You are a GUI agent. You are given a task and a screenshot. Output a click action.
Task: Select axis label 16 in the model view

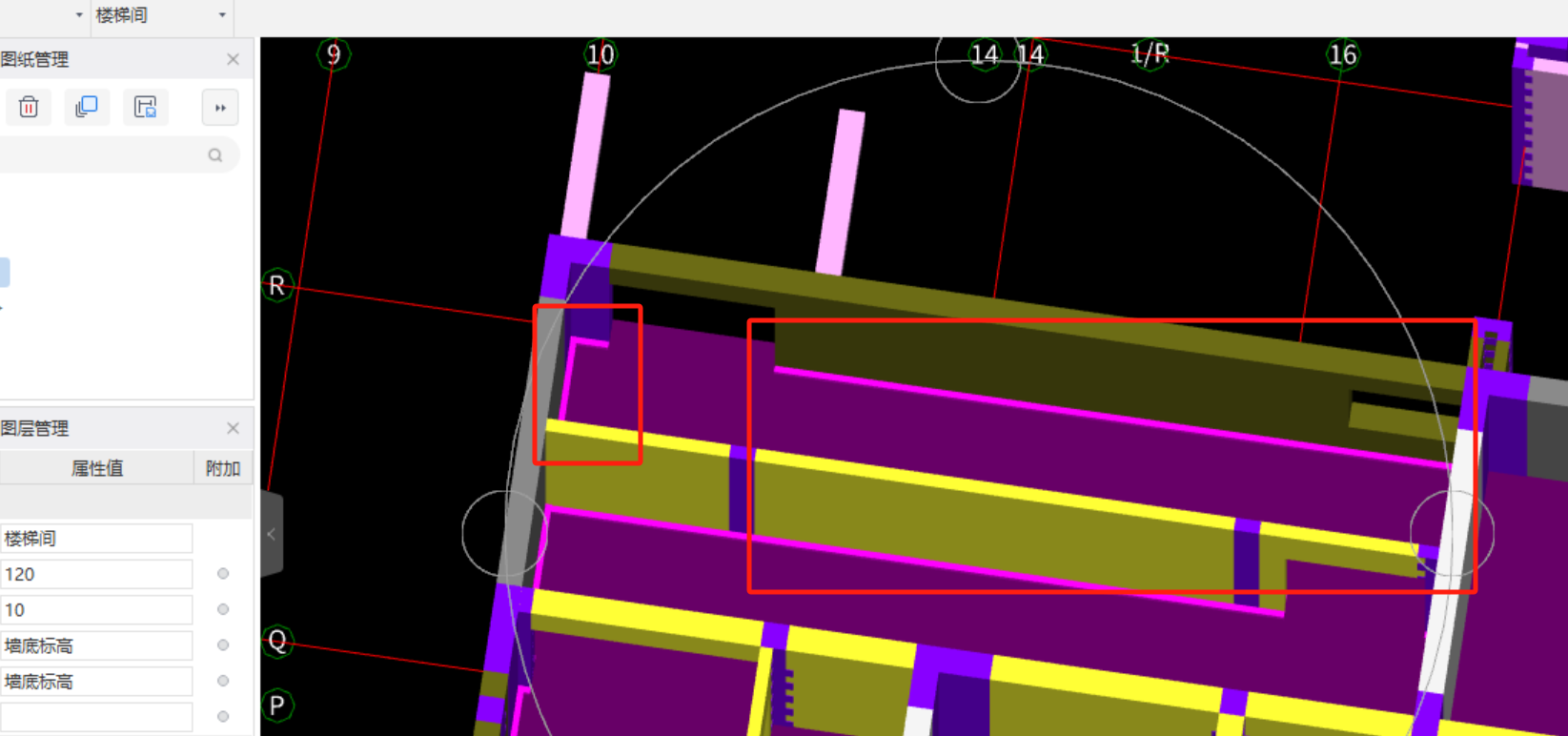(1342, 54)
